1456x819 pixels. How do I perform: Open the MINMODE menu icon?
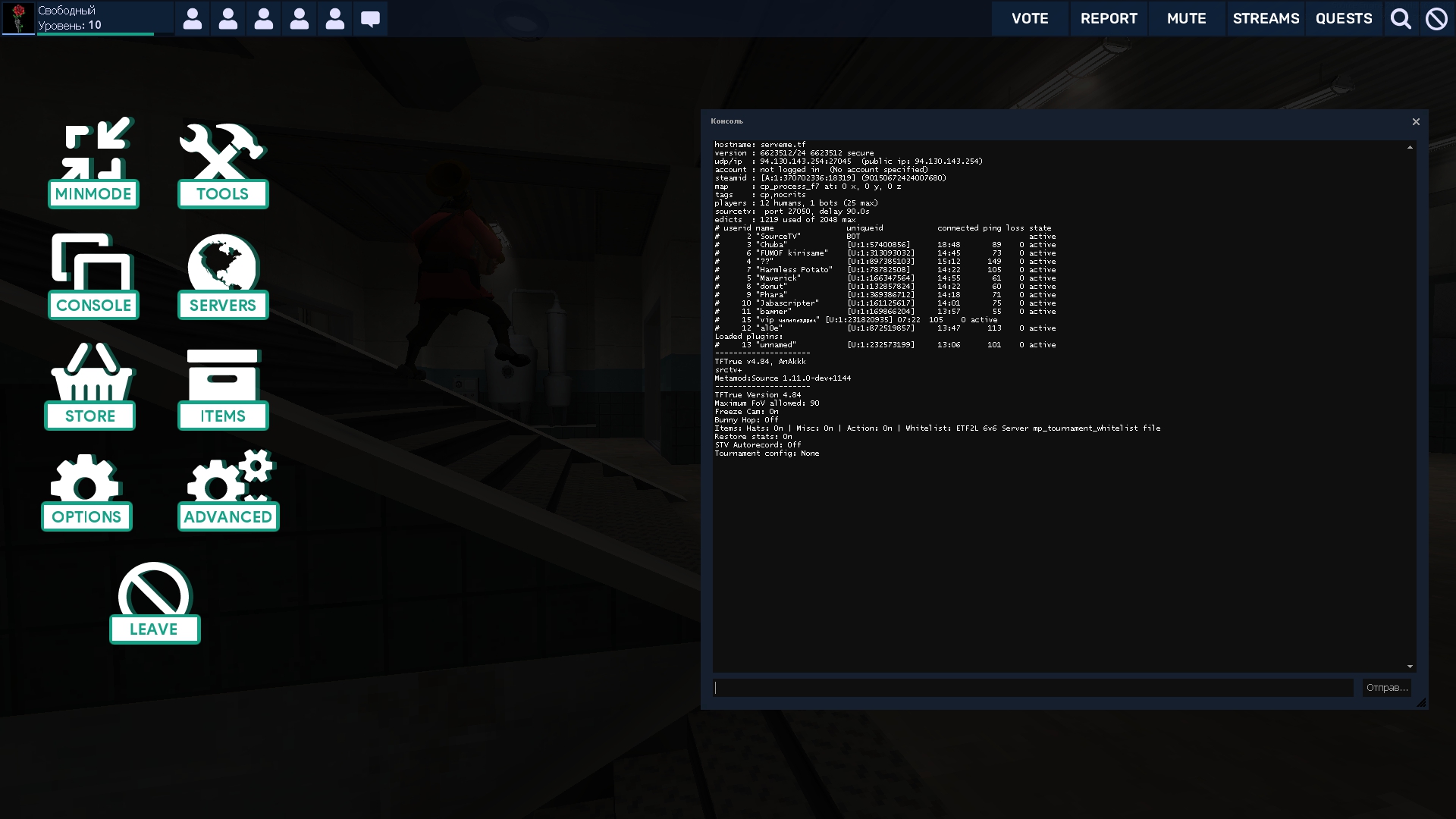(x=93, y=162)
